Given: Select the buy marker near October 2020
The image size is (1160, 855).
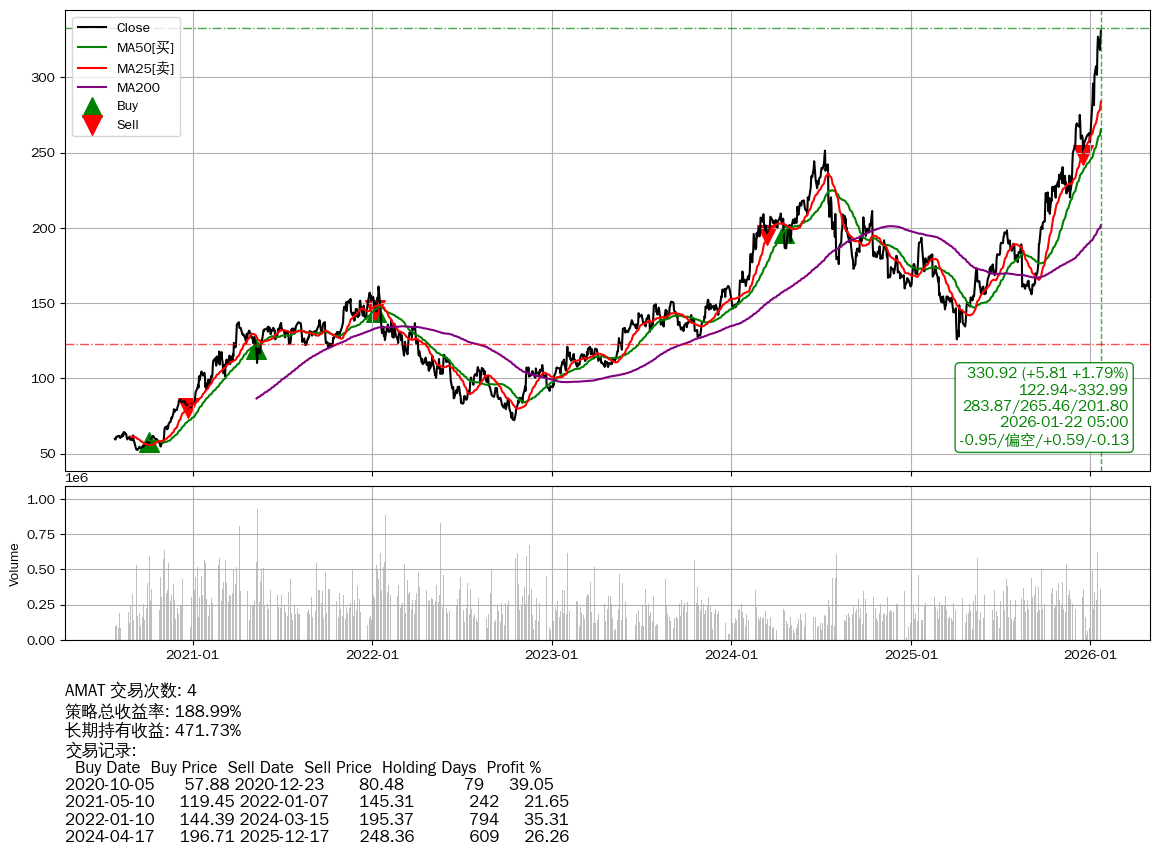Looking at the screenshot, I should click(149, 442).
